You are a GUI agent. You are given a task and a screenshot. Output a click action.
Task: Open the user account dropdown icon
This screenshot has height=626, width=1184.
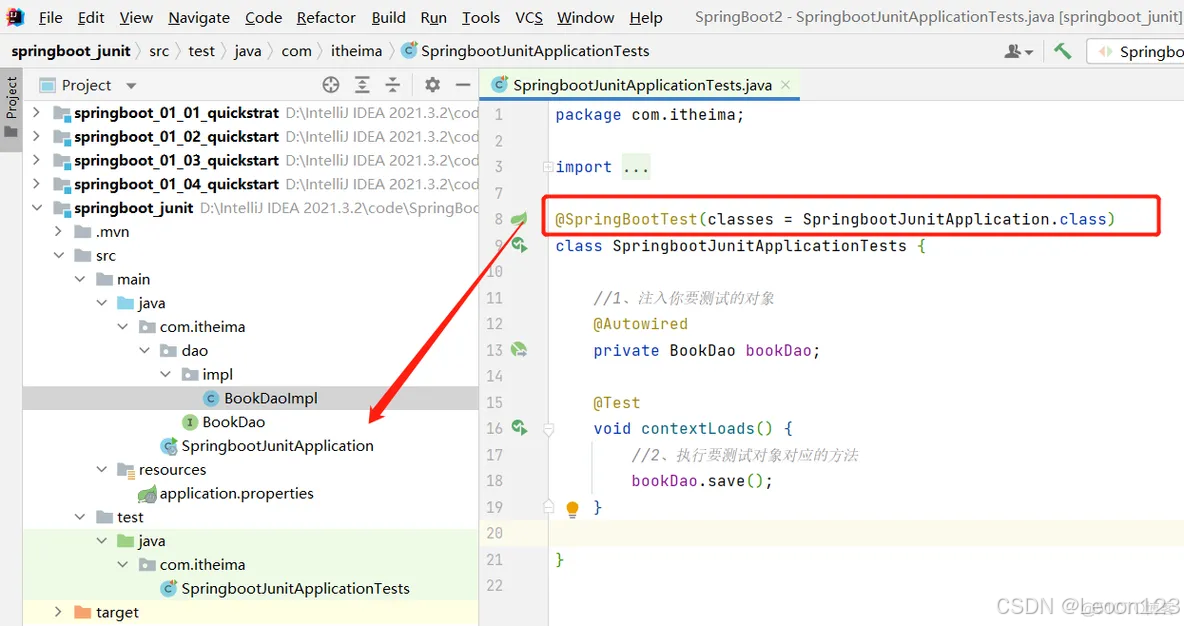[1018, 51]
